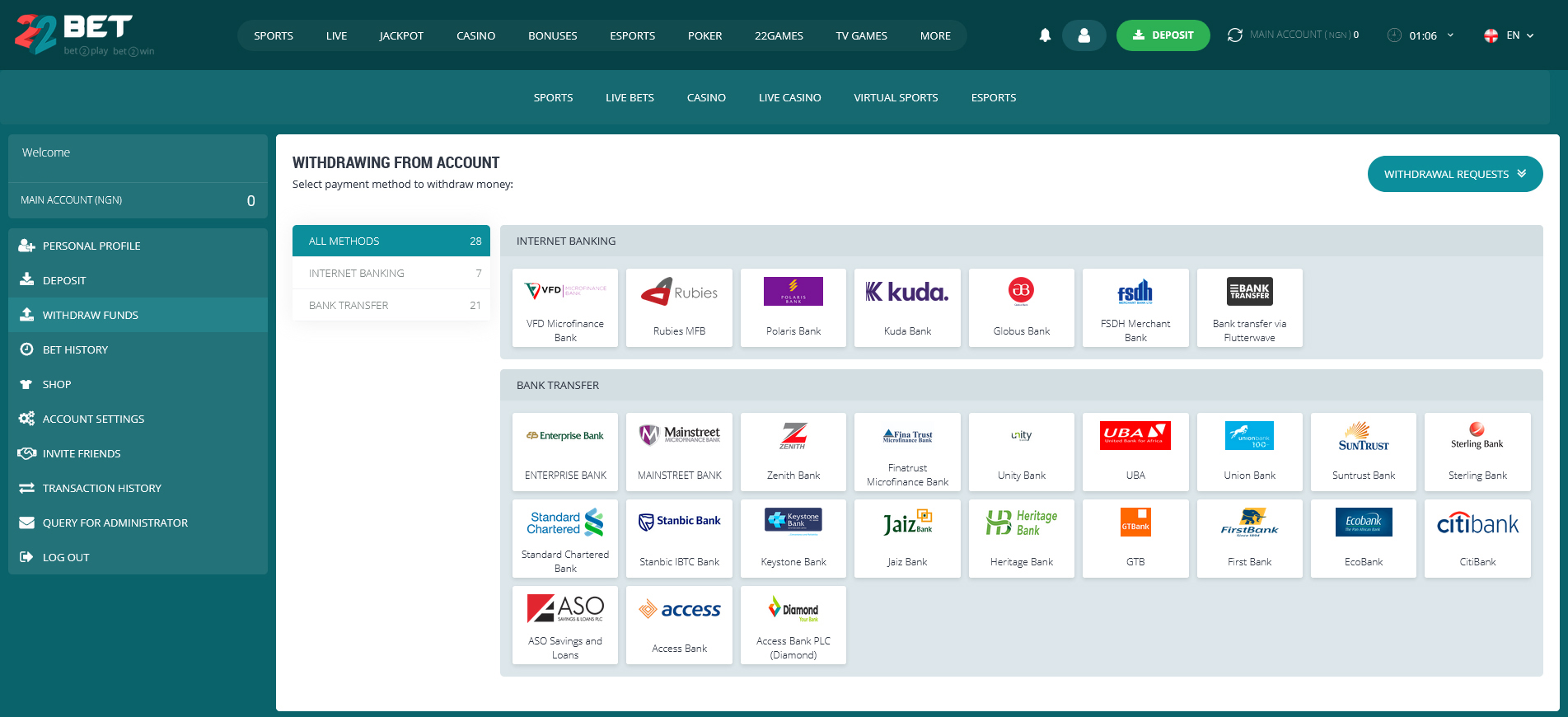Choose GTB bank transfer

(x=1135, y=538)
